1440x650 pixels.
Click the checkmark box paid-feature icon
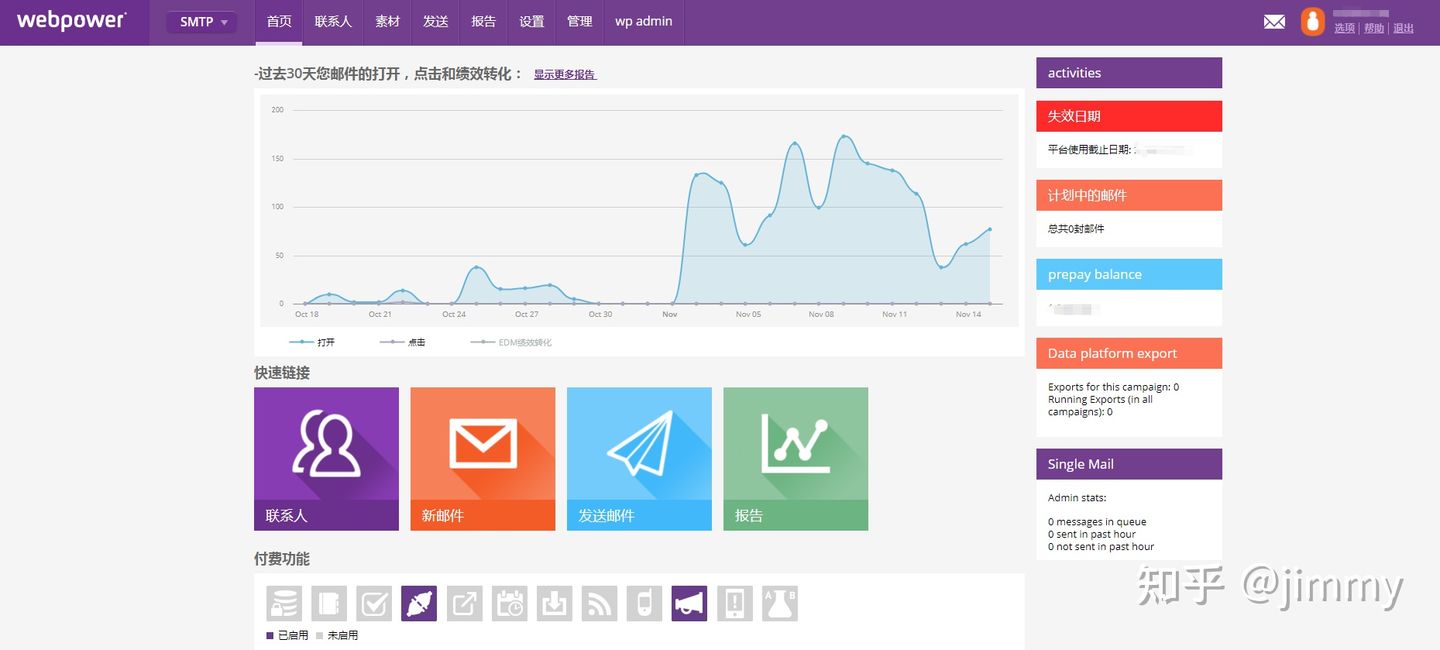(374, 604)
